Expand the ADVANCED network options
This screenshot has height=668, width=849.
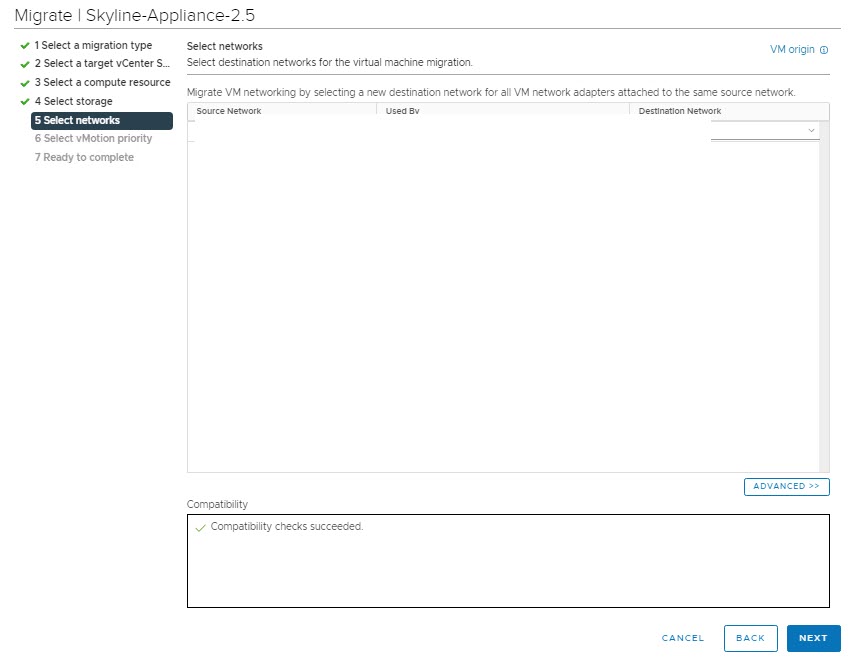coord(786,486)
